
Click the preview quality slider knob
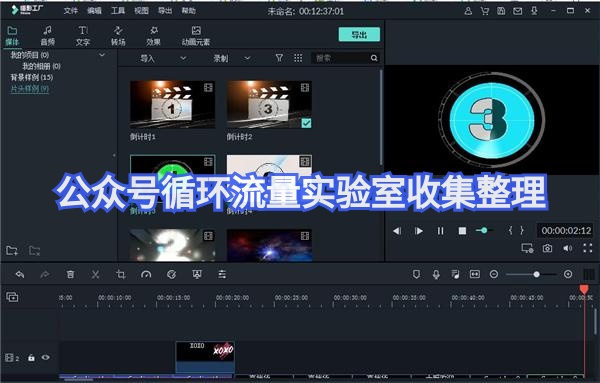click(x=484, y=230)
